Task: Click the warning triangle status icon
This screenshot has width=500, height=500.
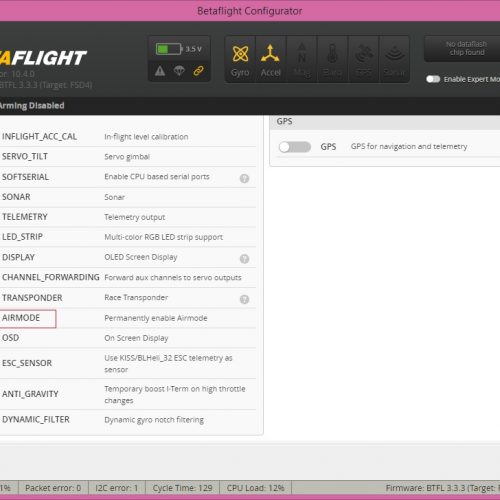Action: click(x=160, y=71)
